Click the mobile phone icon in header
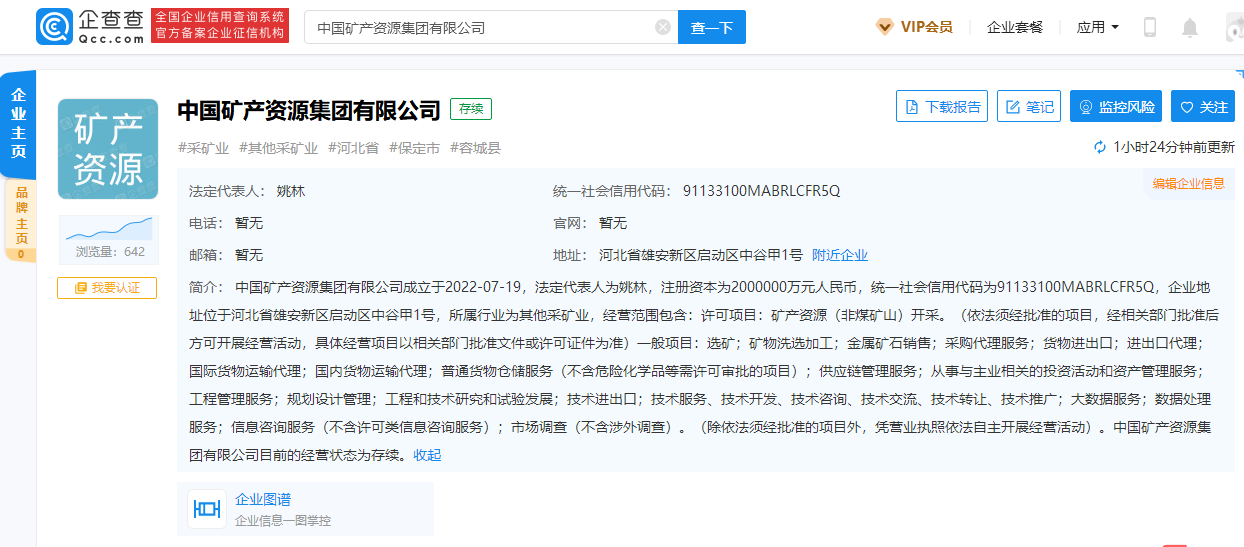This screenshot has width=1244, height=547. [1150, 27]
